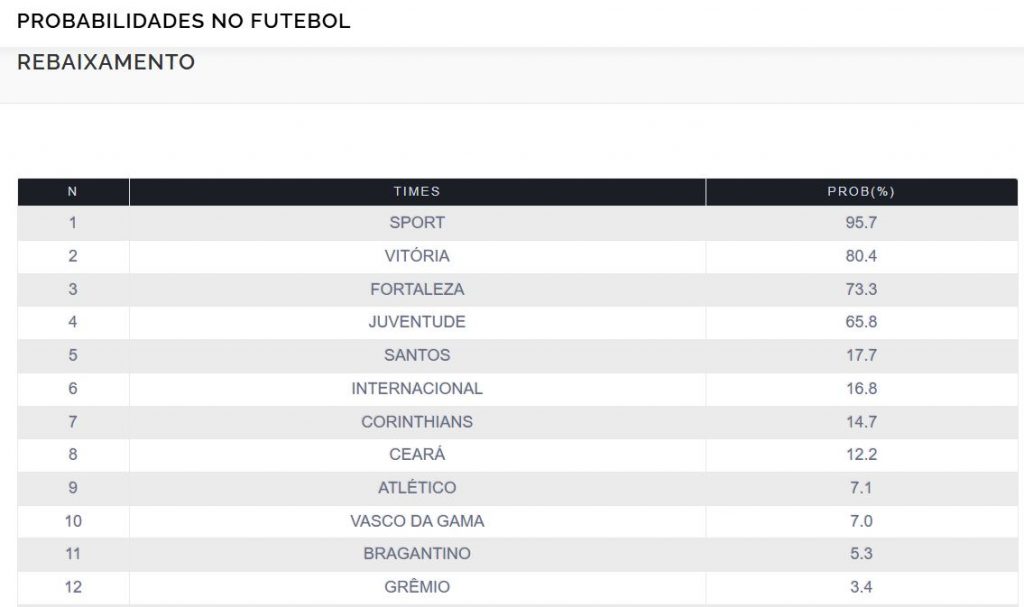This screenshot has height=607, width=1024.
Task: Pick the CORINTHIANS row
Action: click(417, 421)
